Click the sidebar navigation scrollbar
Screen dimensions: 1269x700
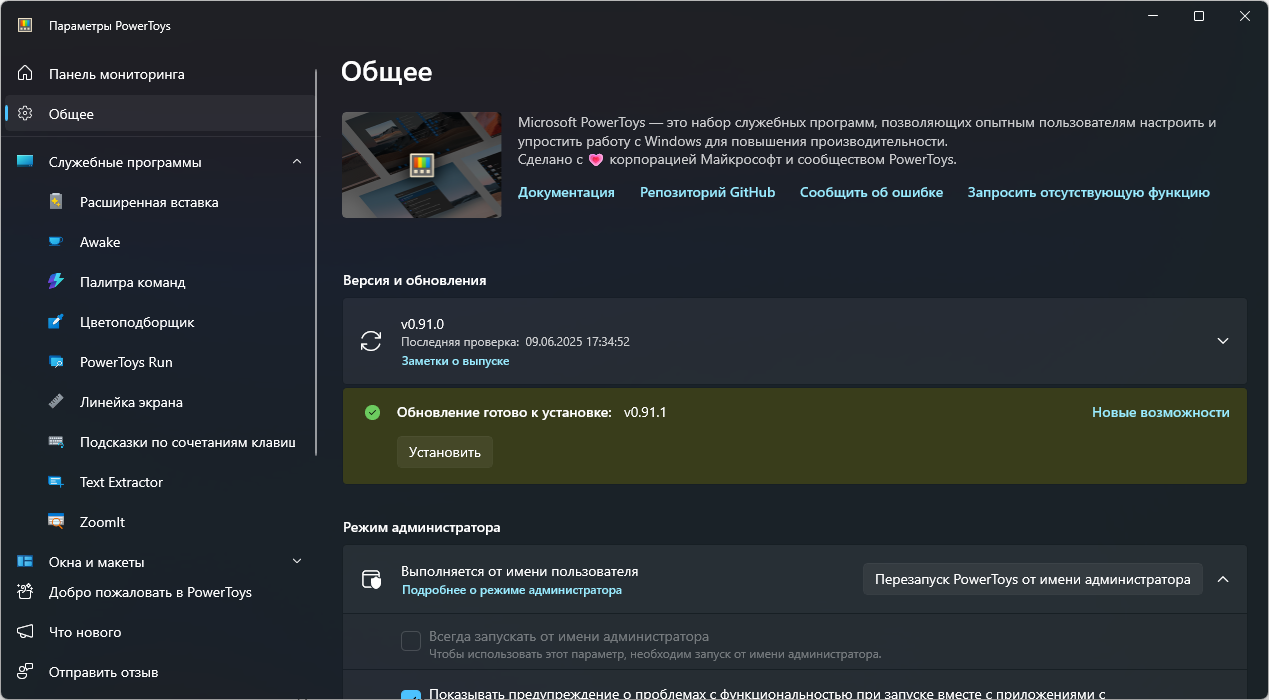(316, 262)
